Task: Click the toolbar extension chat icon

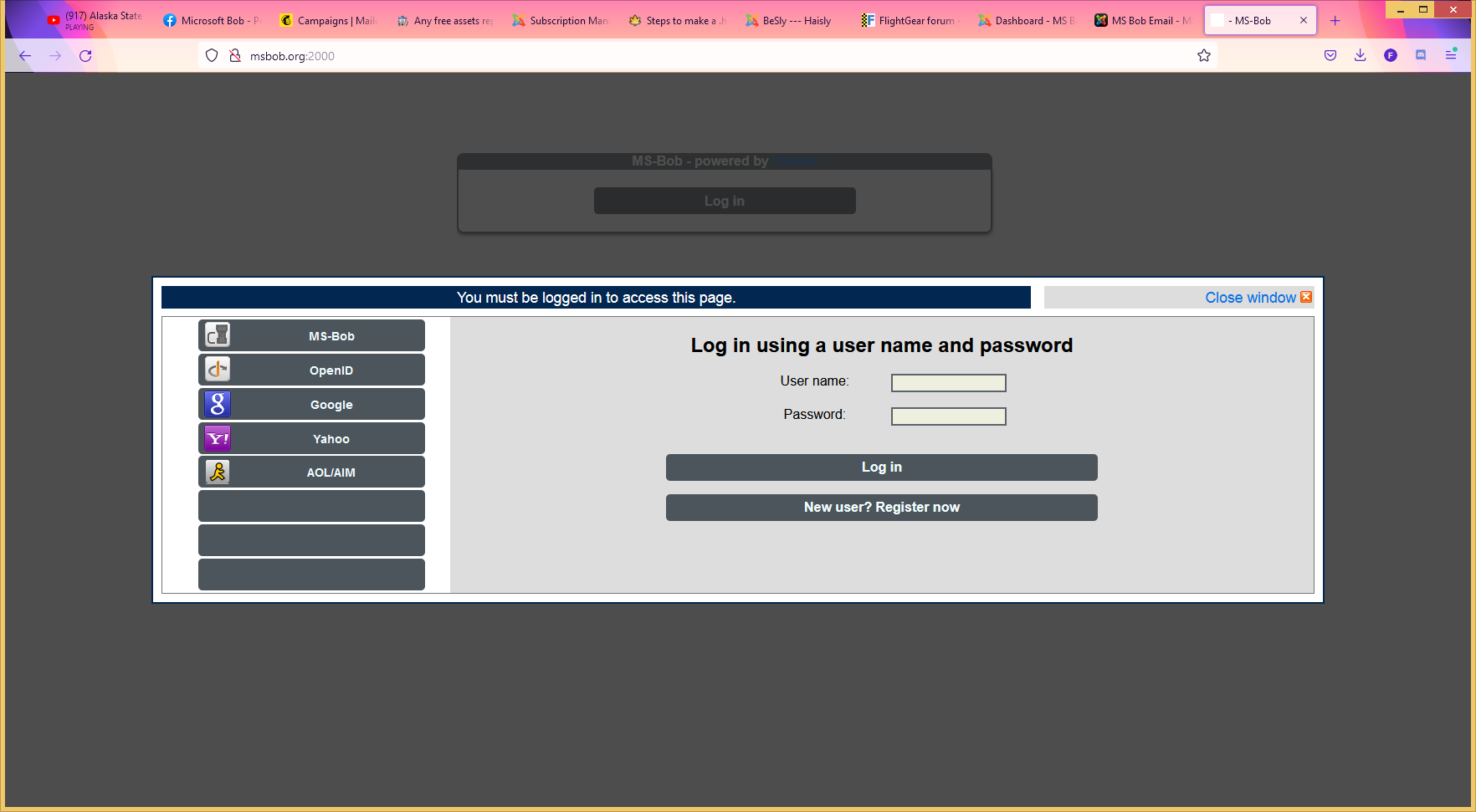Action: tap(1421, 56)
